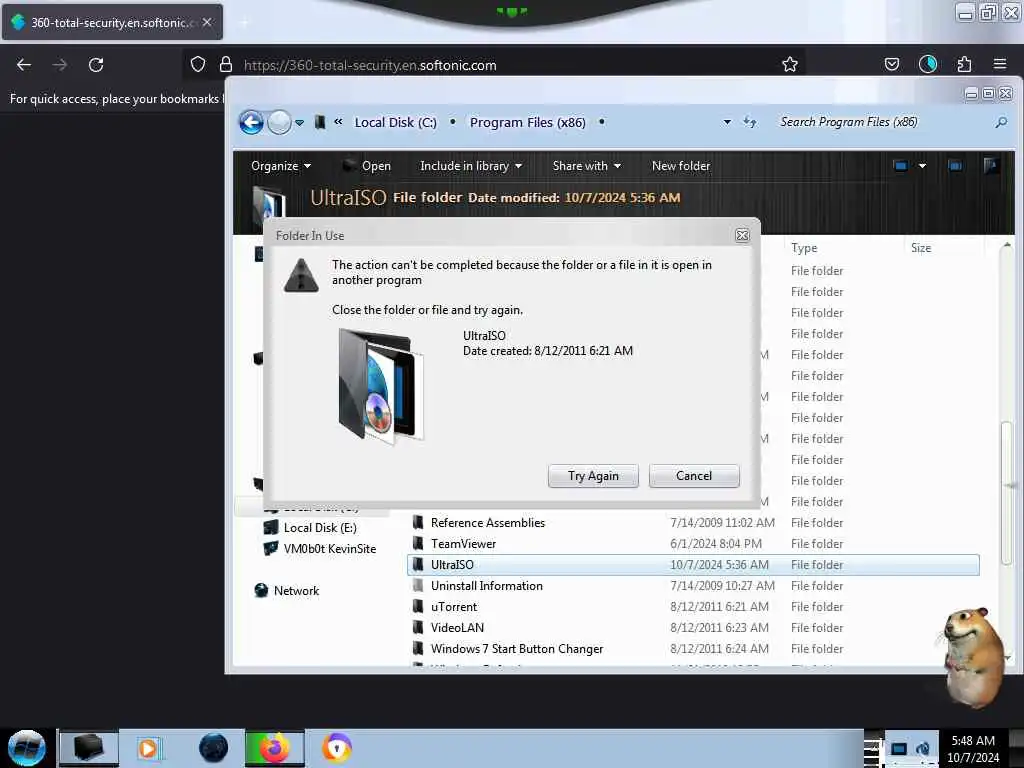Click the Firefox tracking protection shield

[198, 65]
